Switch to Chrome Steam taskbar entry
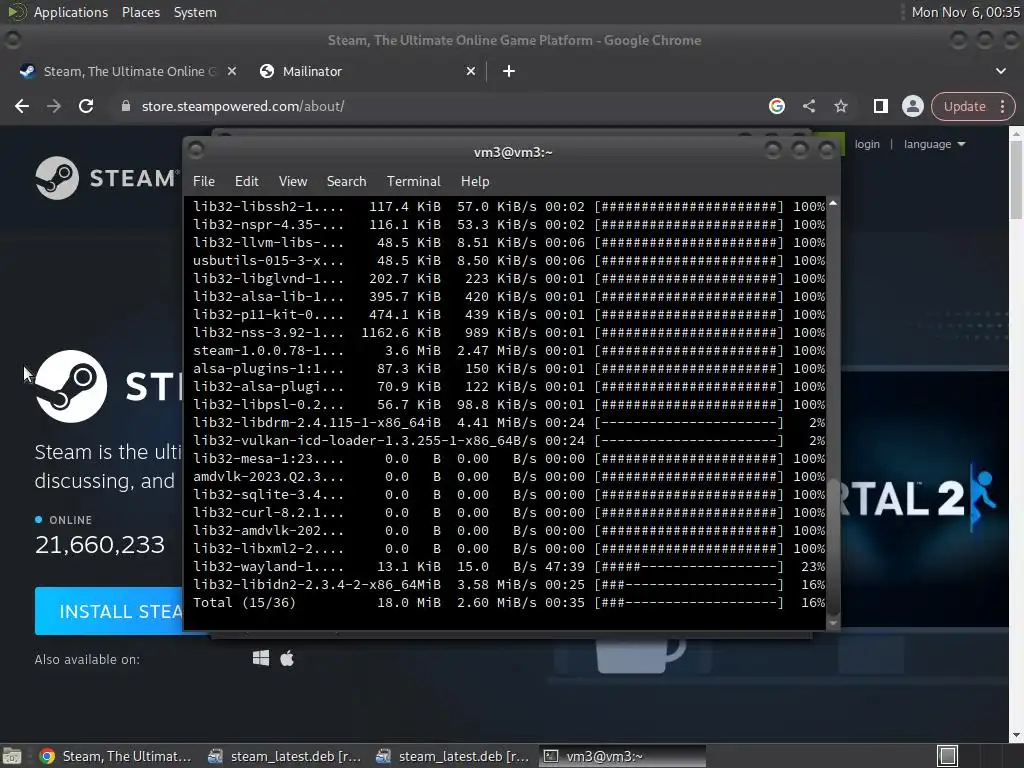Viewport: 1024px width, 768px height. [x=116, y=756]
